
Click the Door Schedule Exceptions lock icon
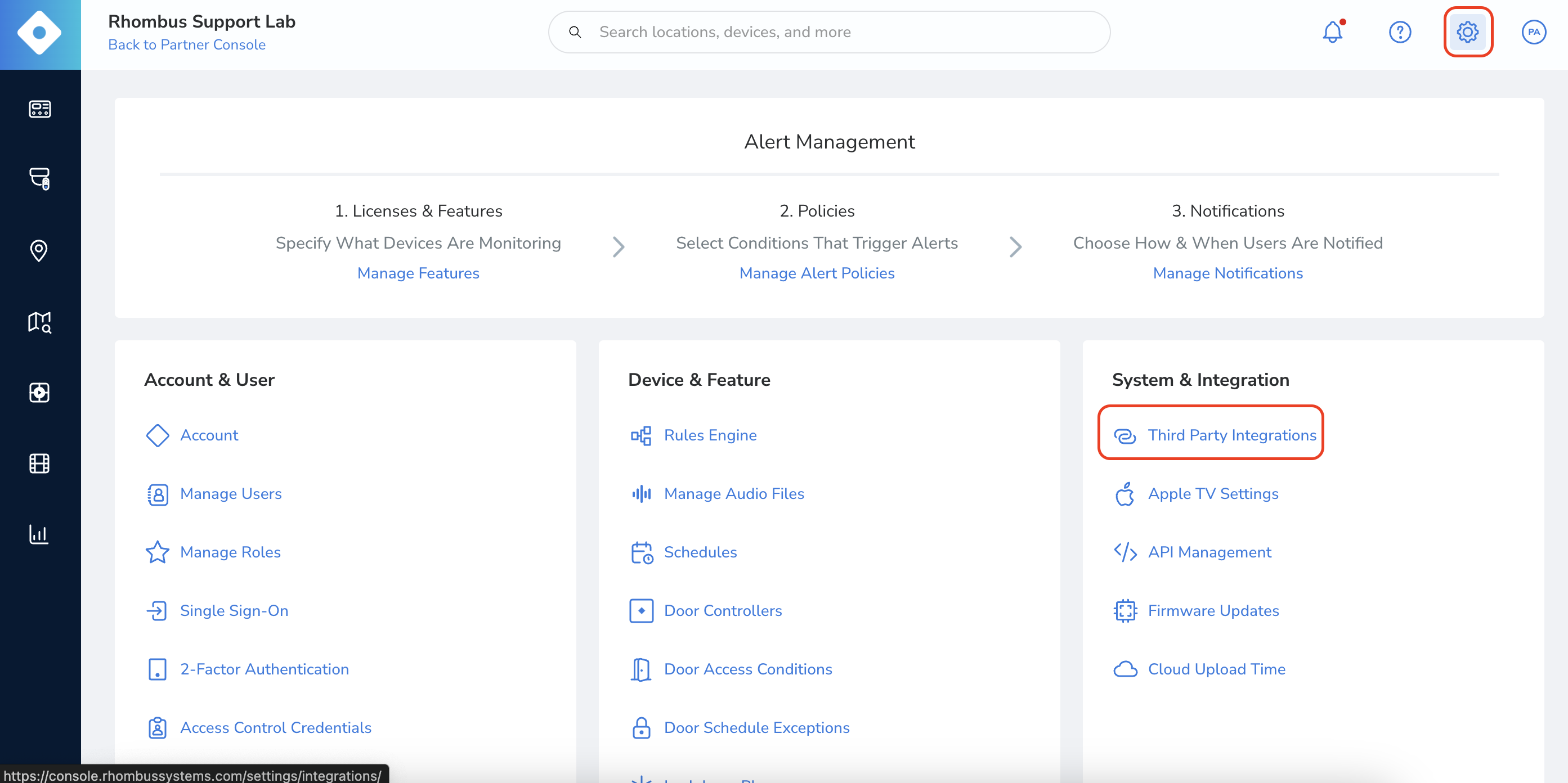[x=641, y=728]
